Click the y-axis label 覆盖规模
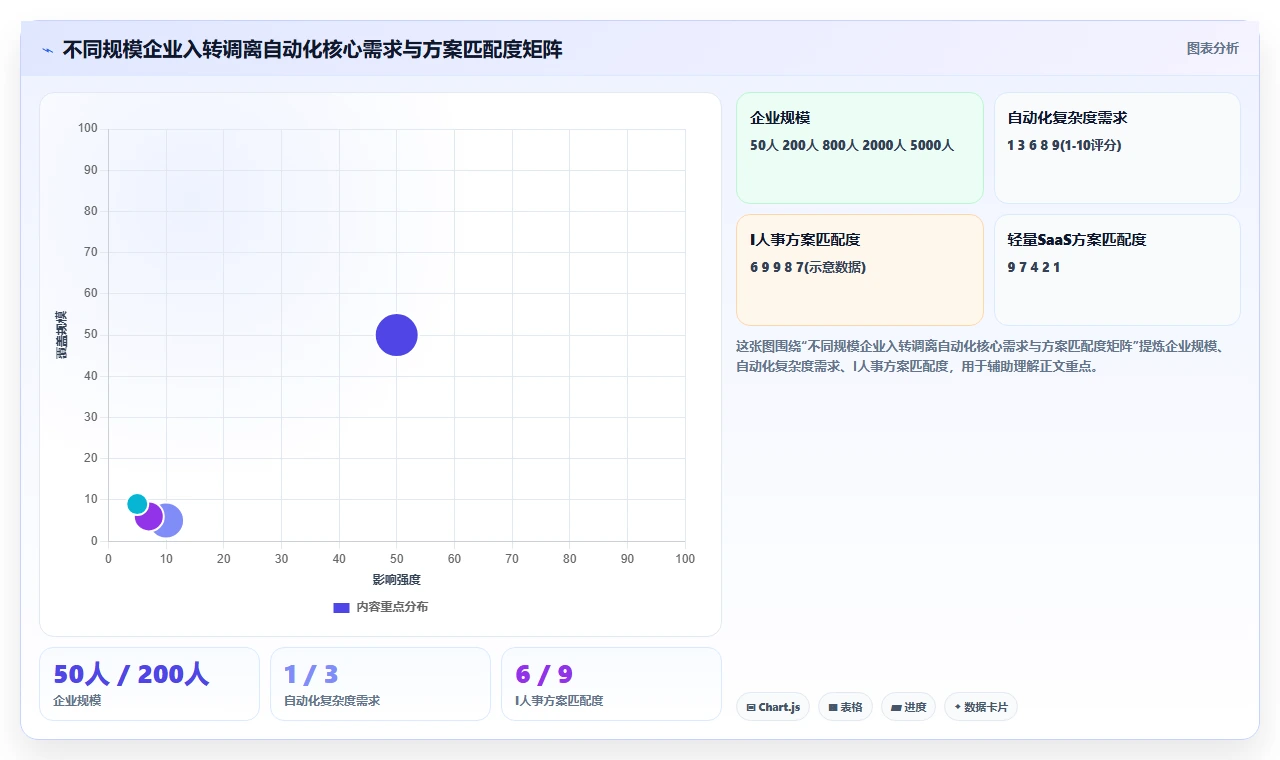 pyautogui.click(x=62, y=335)
